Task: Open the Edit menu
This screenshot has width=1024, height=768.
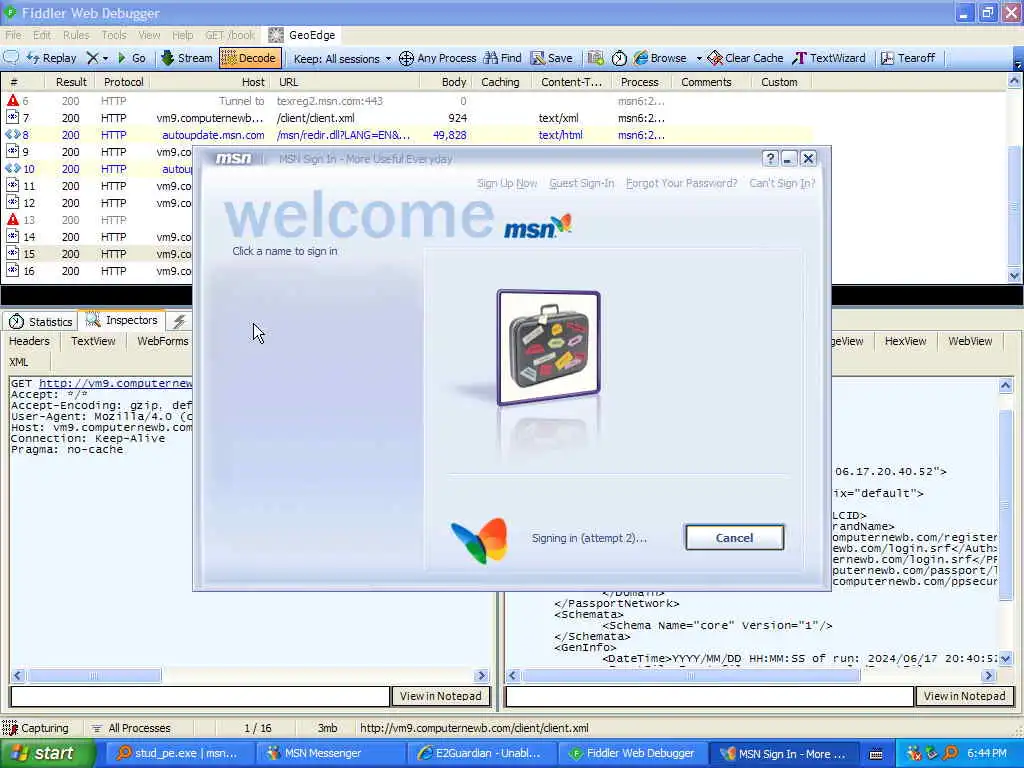Action: (42, 35)
